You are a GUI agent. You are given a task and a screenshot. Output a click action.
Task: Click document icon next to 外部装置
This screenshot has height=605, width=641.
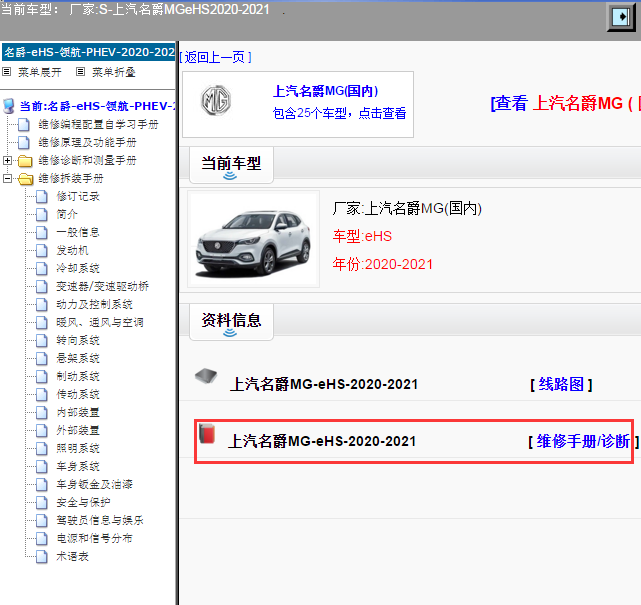tap(41, 430)
